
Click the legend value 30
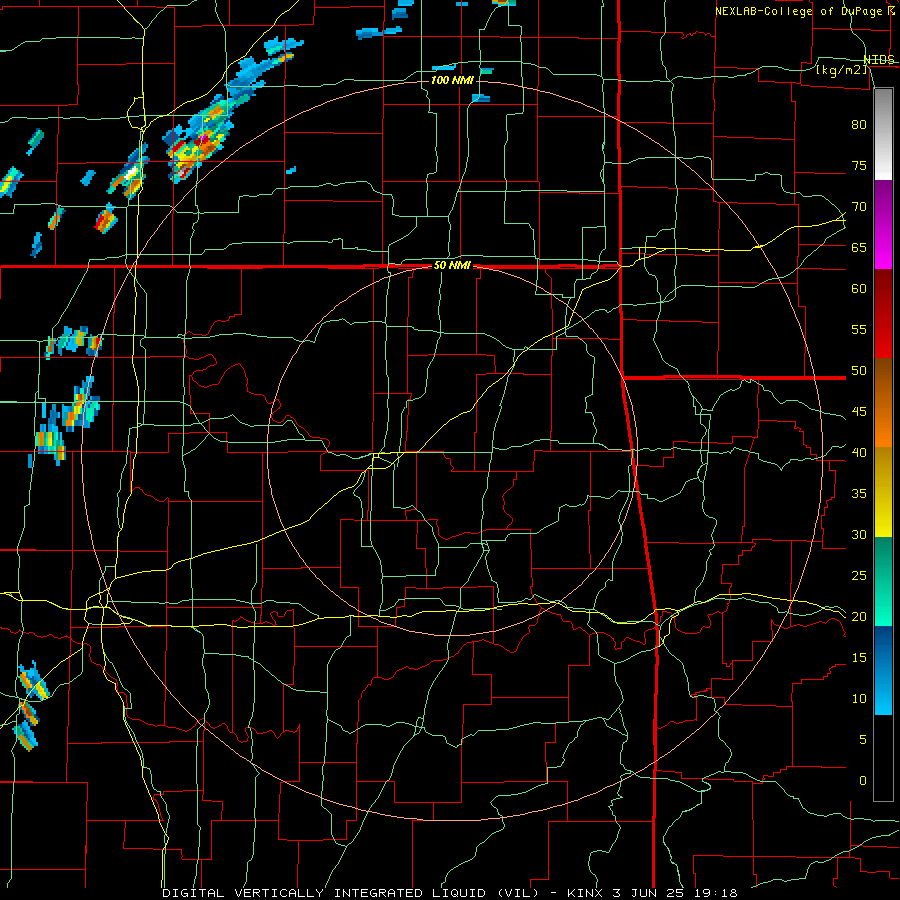point(859,534)
